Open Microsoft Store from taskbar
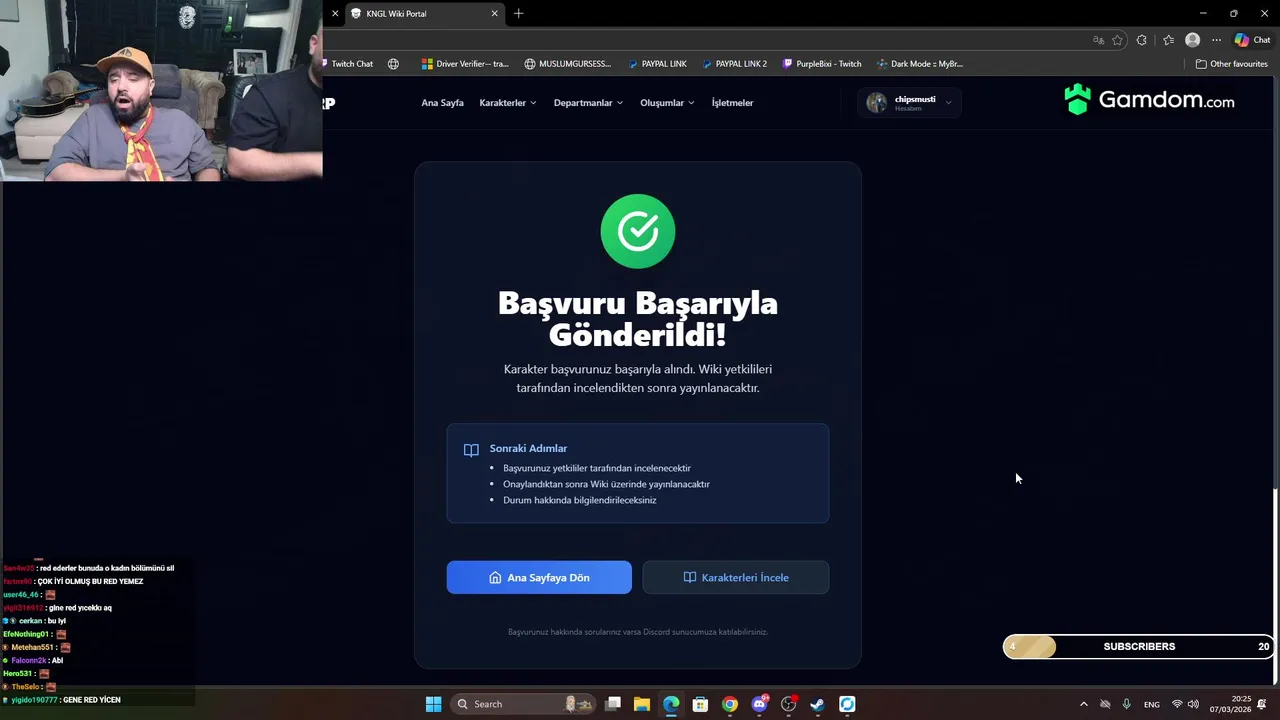 pos(700,704)
